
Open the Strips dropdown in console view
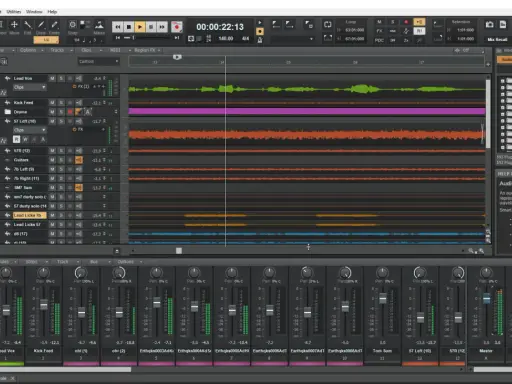pyautogui.click(x=32, y=262)
